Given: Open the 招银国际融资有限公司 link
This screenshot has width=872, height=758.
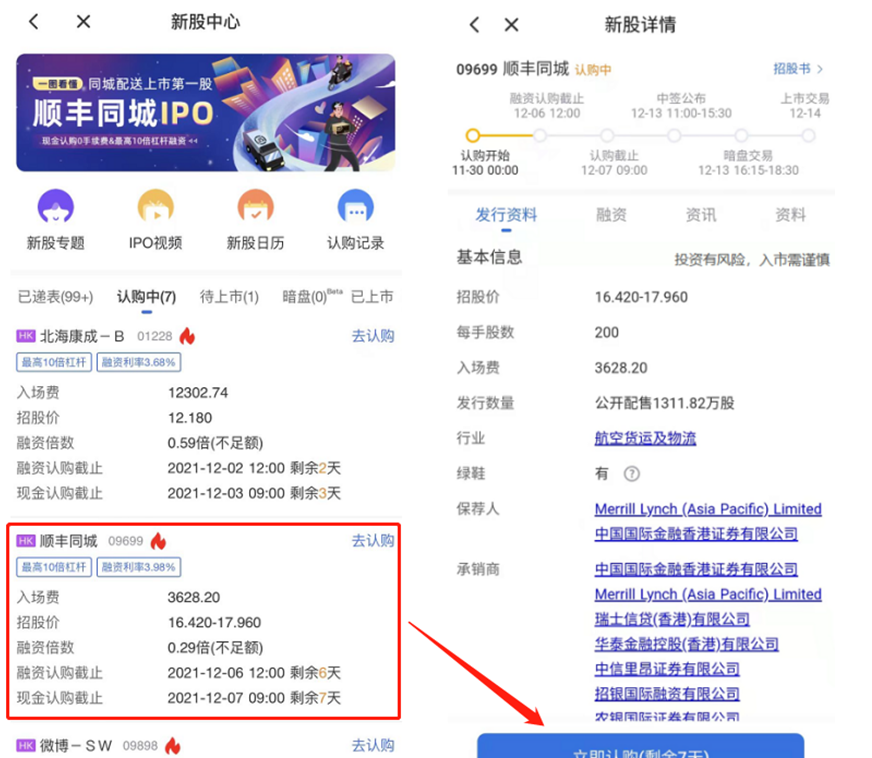Looking at the screenshot, I should click(x=667, y=694).
